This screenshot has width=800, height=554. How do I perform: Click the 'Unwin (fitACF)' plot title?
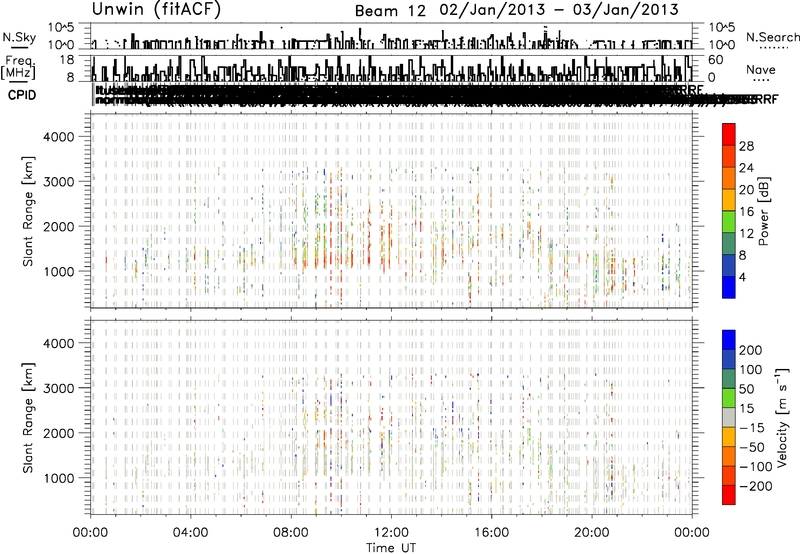click(156, 9)
